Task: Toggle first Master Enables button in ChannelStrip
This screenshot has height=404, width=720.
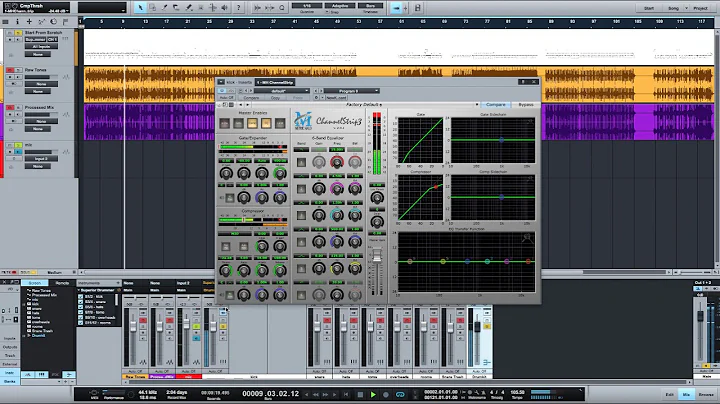Action: (x=225, y=123)
